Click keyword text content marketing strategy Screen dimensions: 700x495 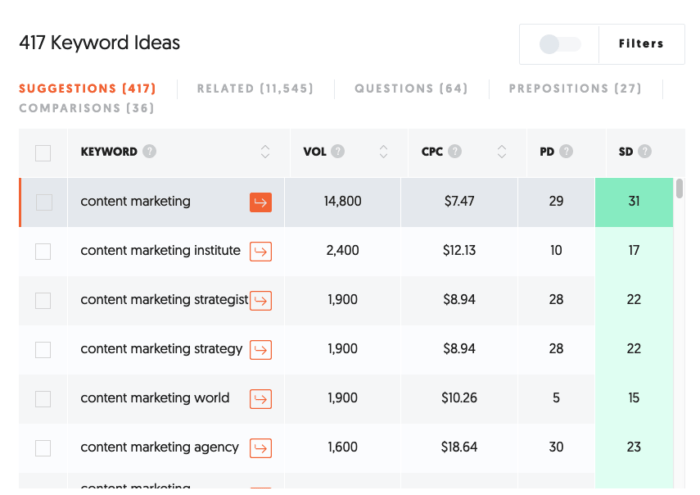click(x=161, y=349)
